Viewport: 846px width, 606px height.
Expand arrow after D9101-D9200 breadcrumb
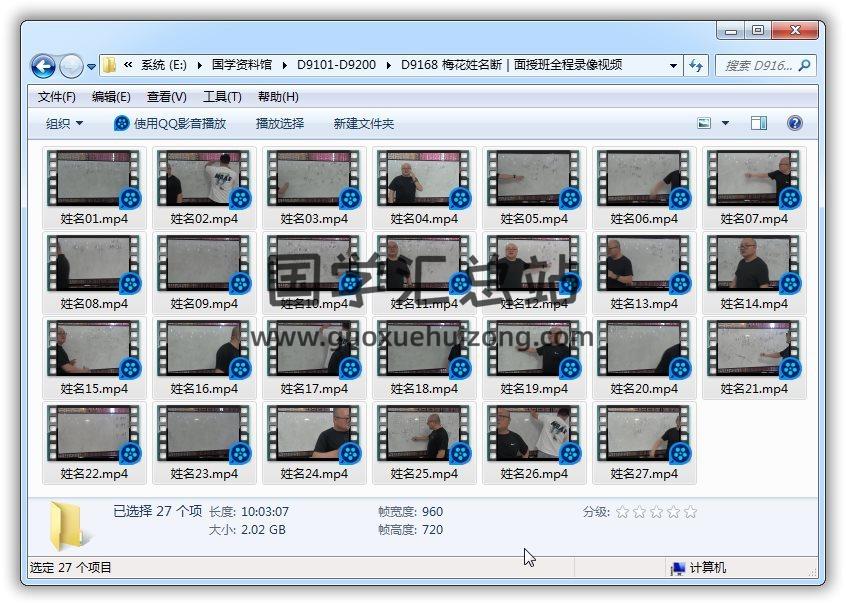pos(388,65)
